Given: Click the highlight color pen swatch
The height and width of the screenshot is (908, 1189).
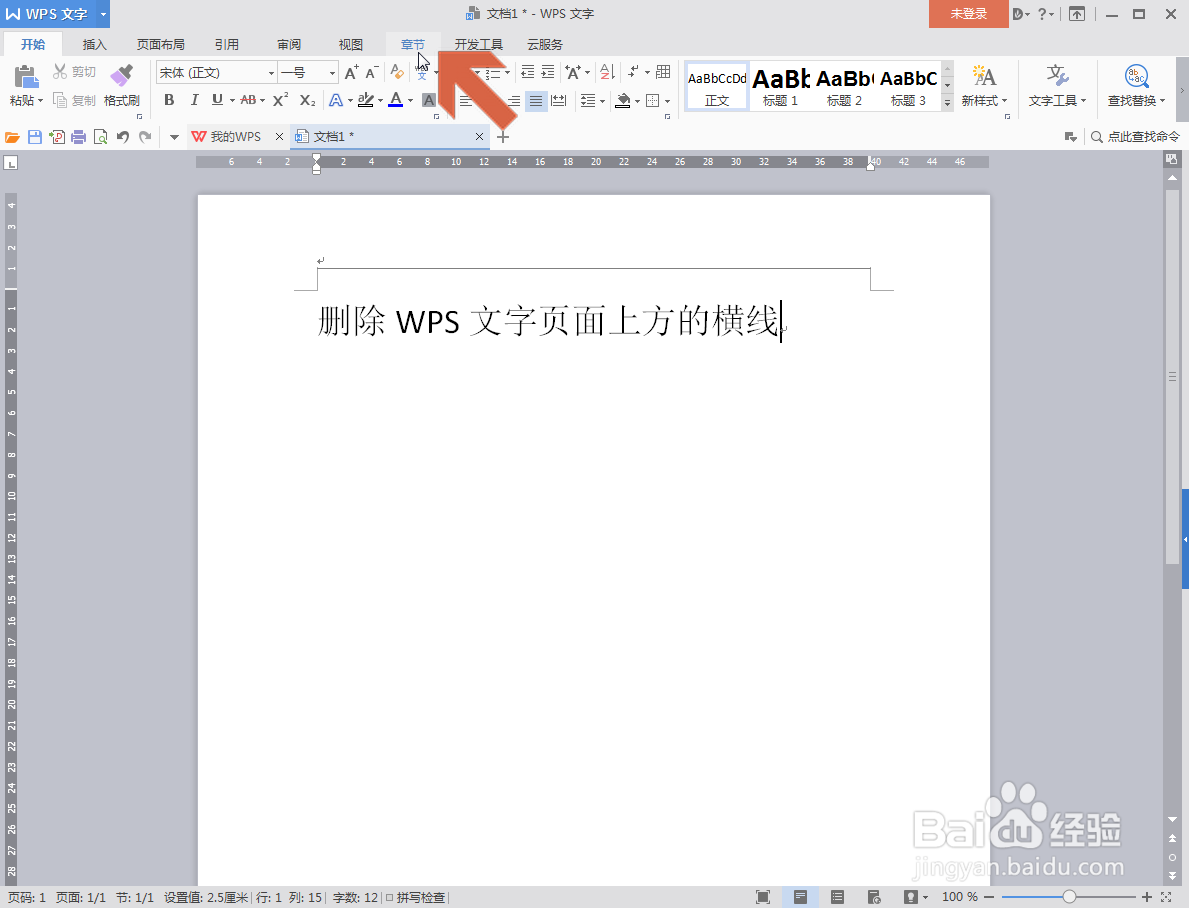Looking at the screenshot, I should (366, 99).
